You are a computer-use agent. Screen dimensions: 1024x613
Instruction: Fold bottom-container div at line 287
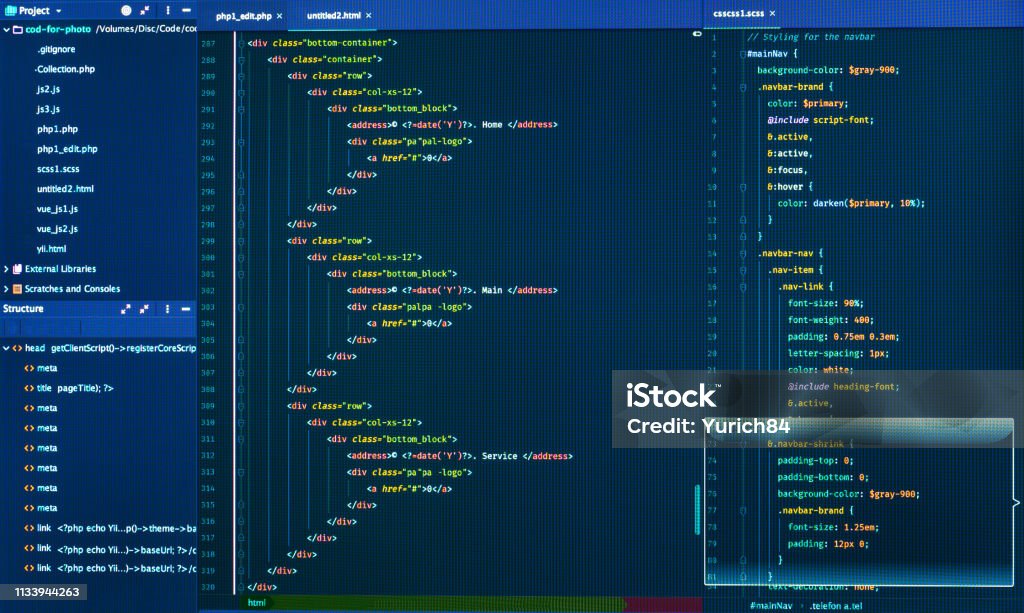pyautogui.click(x=241, y=43)
